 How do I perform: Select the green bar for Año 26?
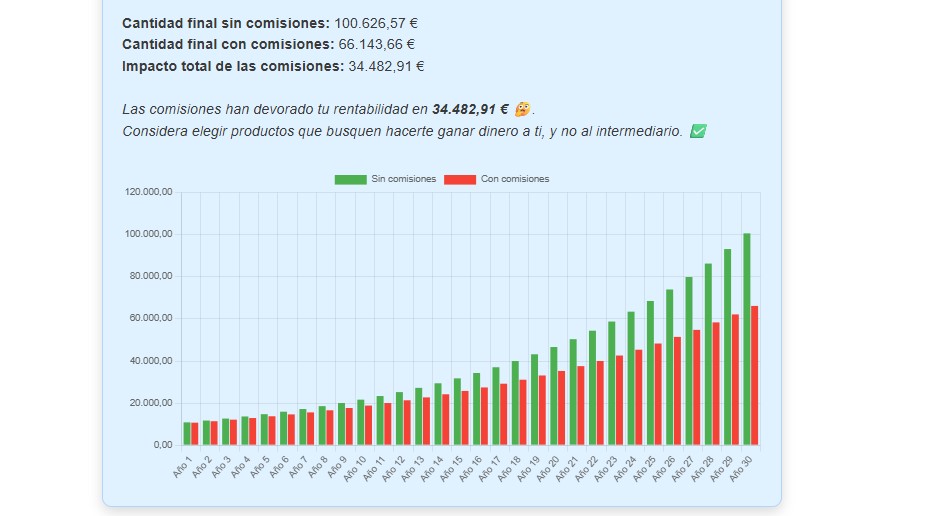669,367
